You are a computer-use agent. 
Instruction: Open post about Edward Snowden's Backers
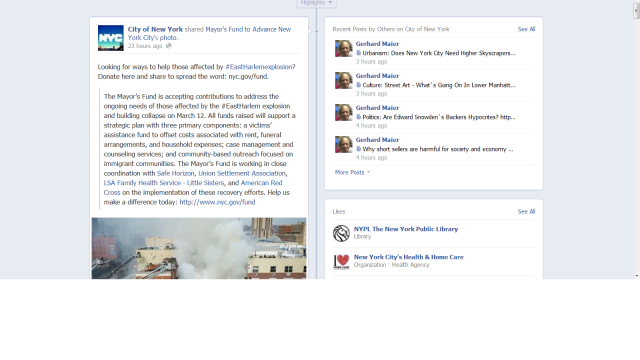[439, 117]
